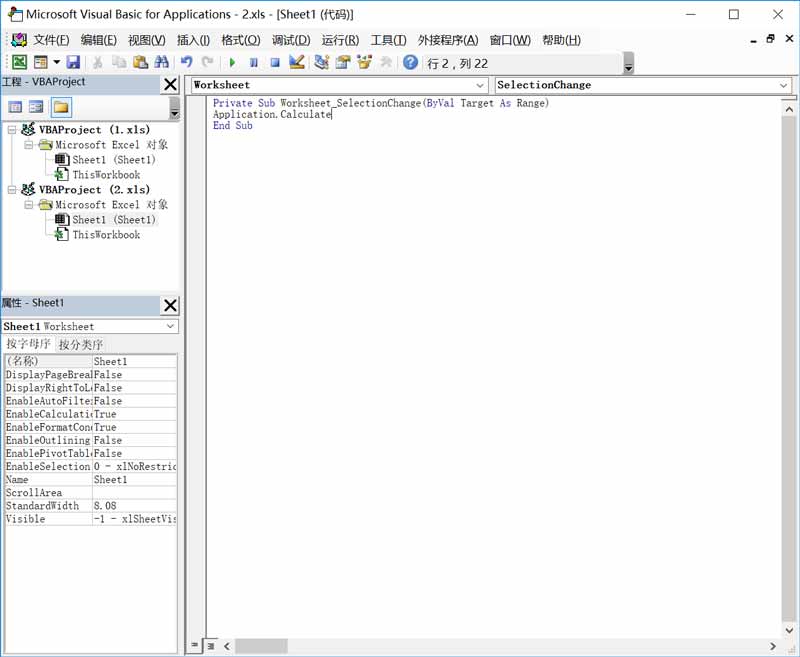Open Visual Basic Help question icon

[411, 62]
